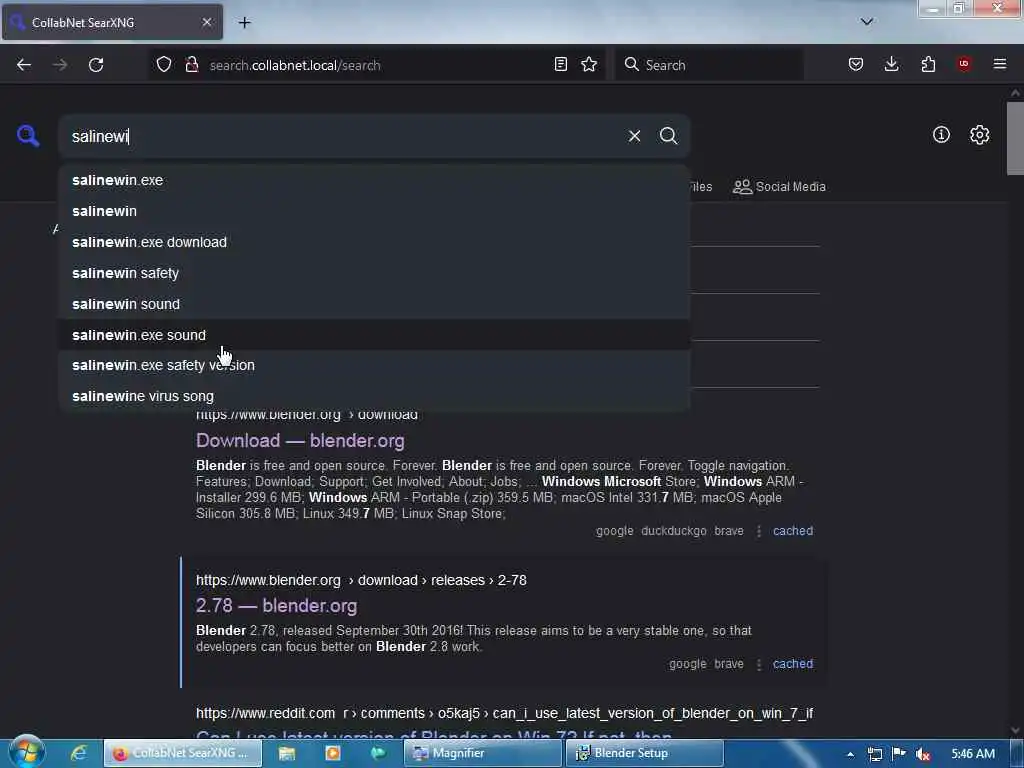Open the uBlock Origin extension
Screen dimensions: 1024x768
[x=964, y=64]
